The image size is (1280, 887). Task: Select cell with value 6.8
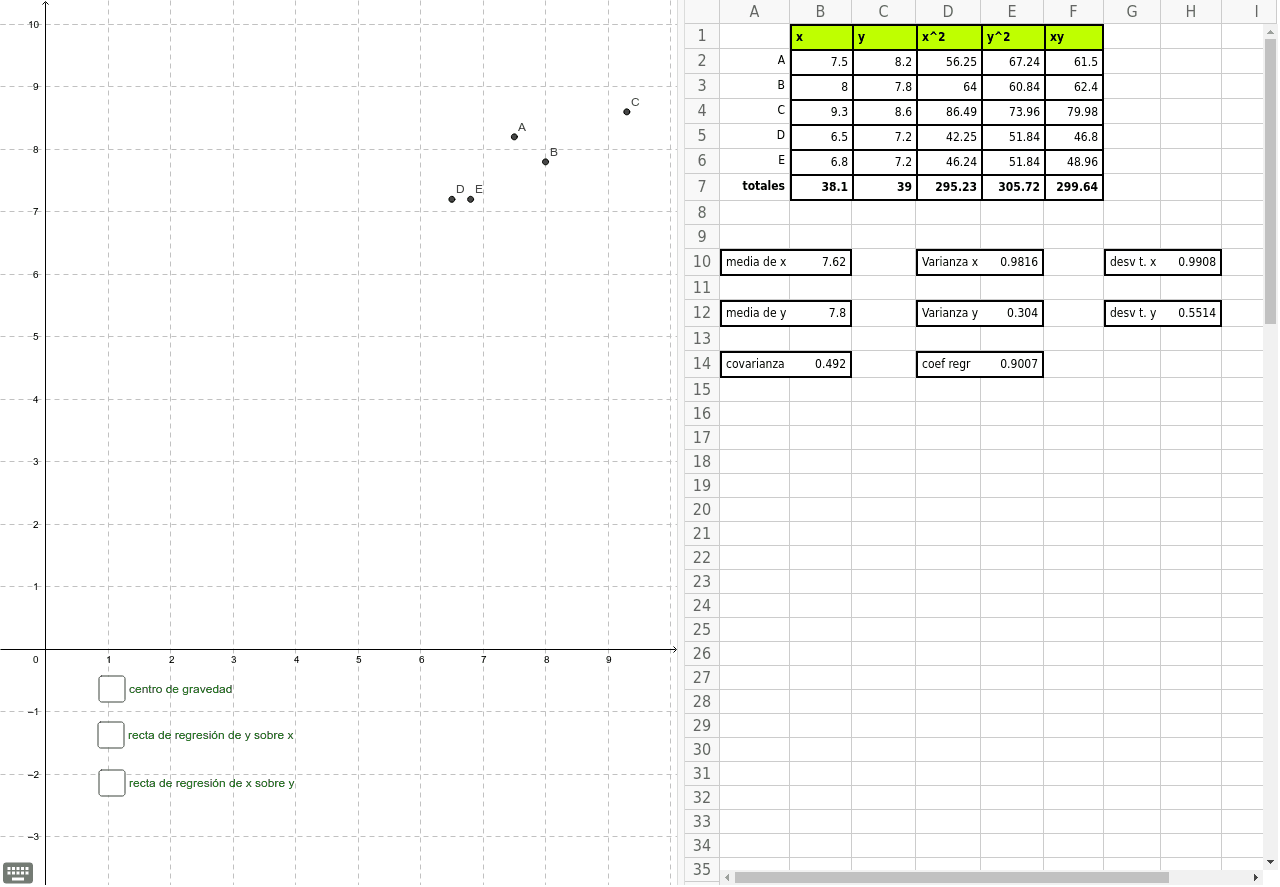point(821,161)
